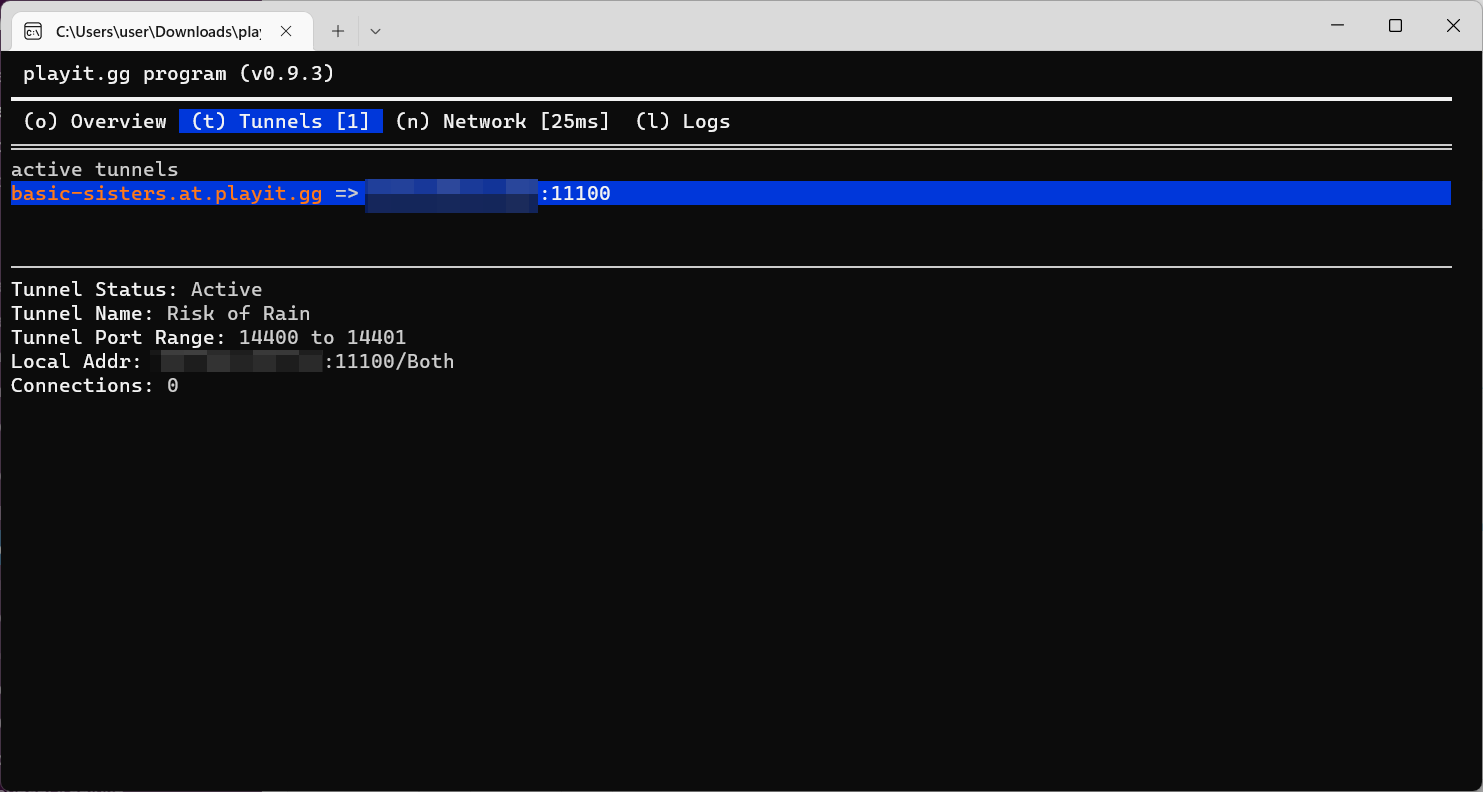Screen dimensions: 1483x792
Task: Click the basic-sisters.at.playit.gg tunnel address
Action: click(x=167, y=193)
